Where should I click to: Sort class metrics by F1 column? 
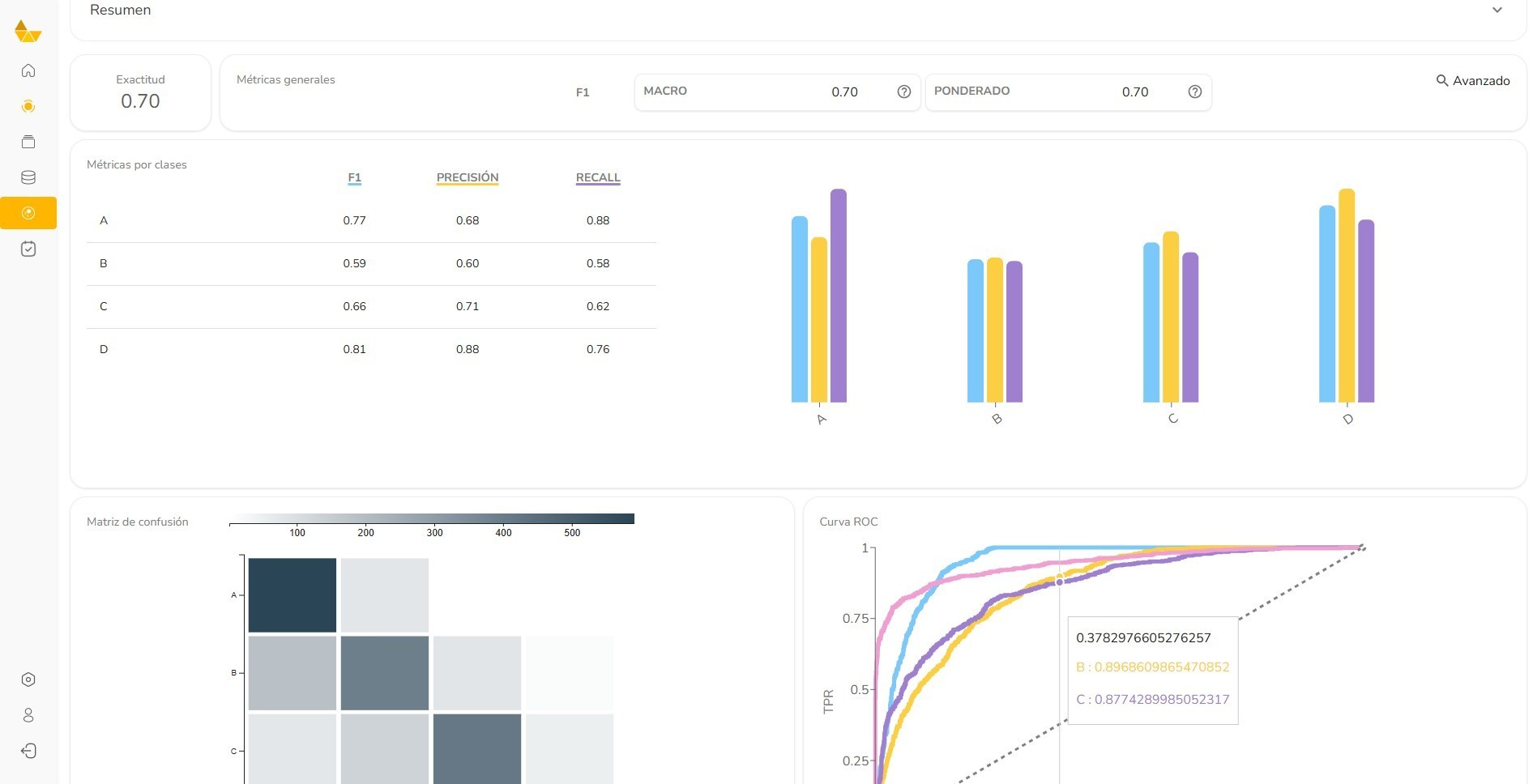[354, 177]
